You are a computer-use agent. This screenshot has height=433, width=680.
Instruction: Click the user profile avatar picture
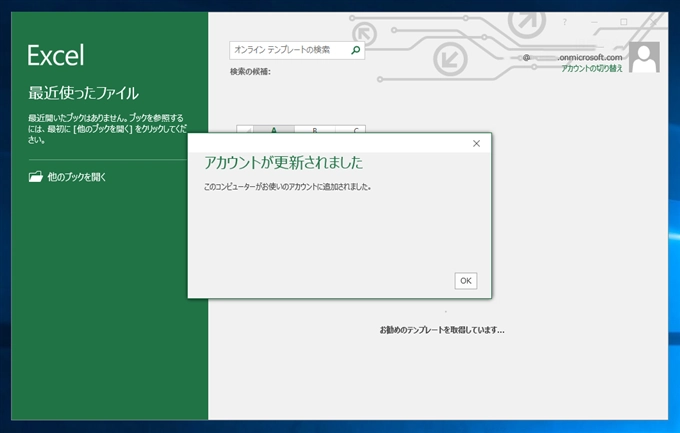point(644,57)
